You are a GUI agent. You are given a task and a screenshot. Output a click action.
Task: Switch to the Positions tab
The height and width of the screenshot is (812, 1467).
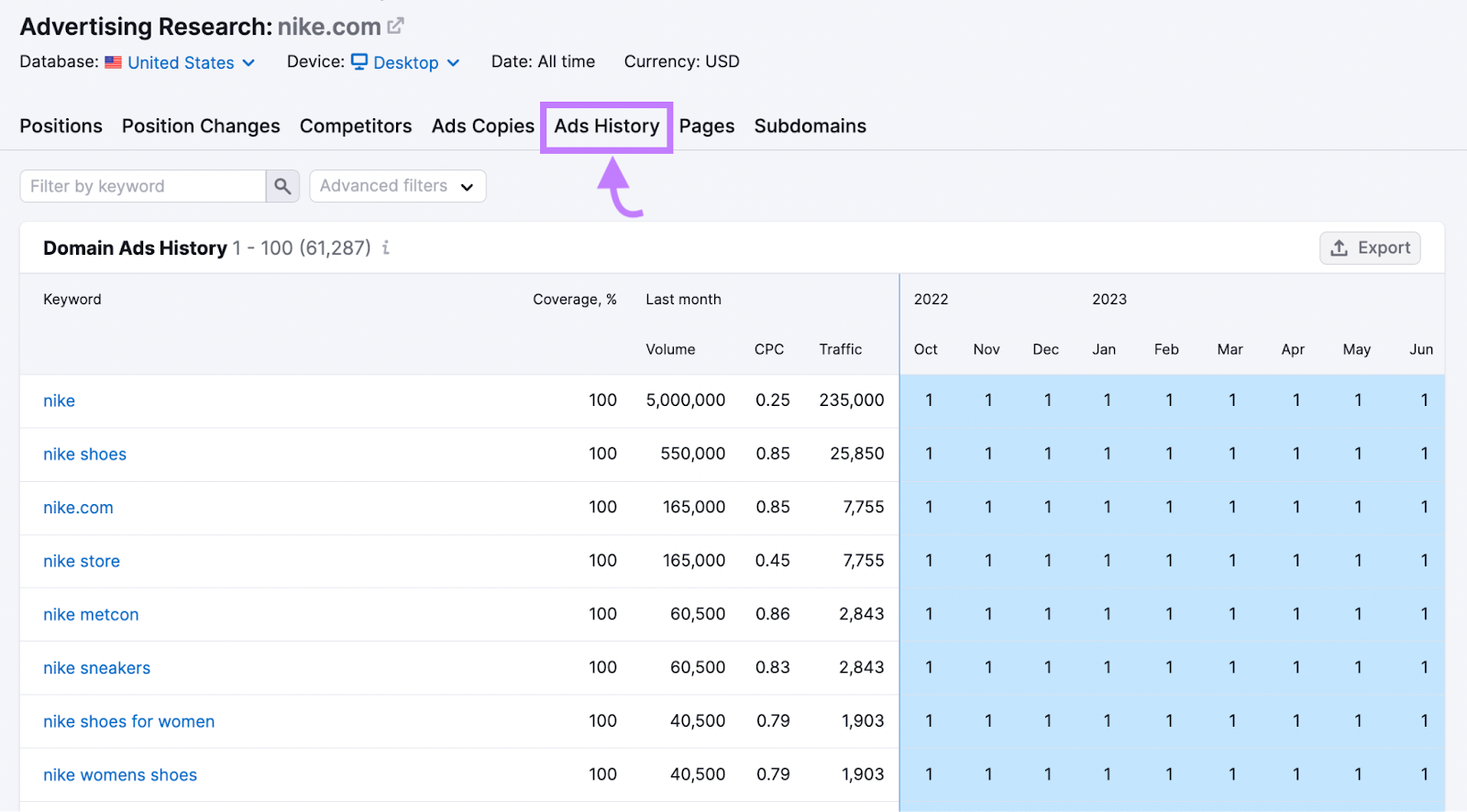point(61,126)
